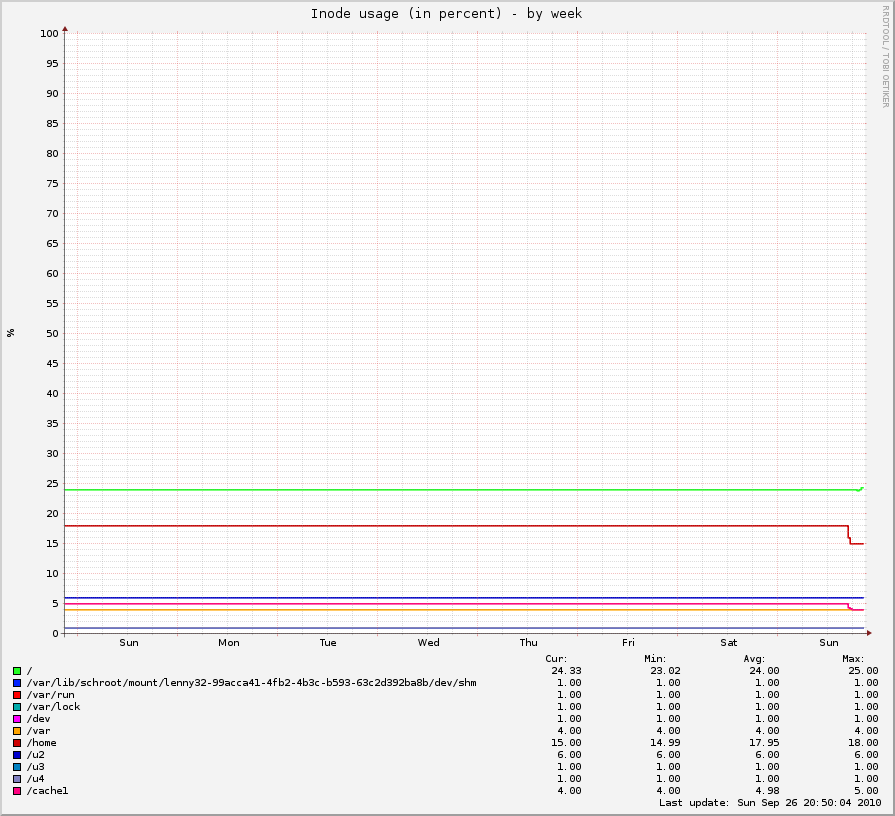This screenshot has height=816, width=895.
Task: Click the graph title 'Inode usage (in percent) - by week'
Action: [446, 14]
